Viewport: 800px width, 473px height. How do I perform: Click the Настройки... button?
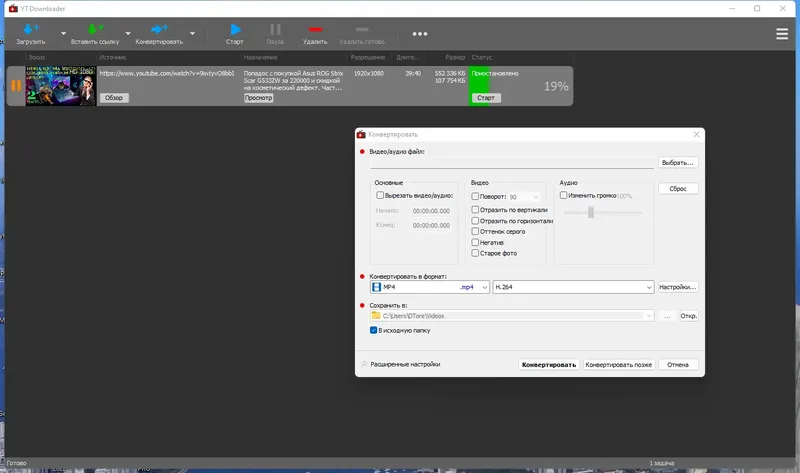click(678, 287)
